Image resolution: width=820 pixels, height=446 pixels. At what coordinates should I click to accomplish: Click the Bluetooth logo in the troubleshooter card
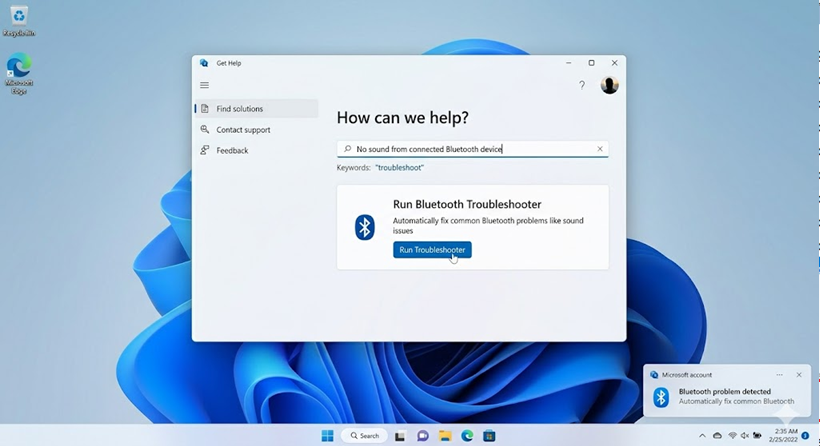(365, 227)
